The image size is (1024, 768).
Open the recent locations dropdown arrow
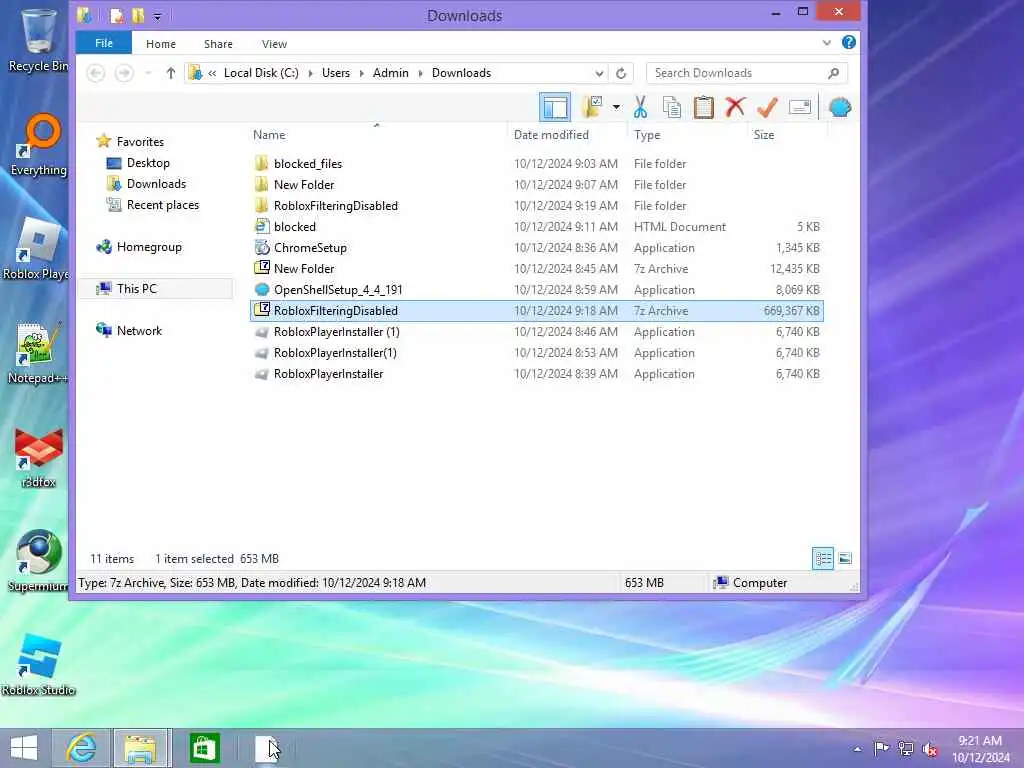click(148, 73)
